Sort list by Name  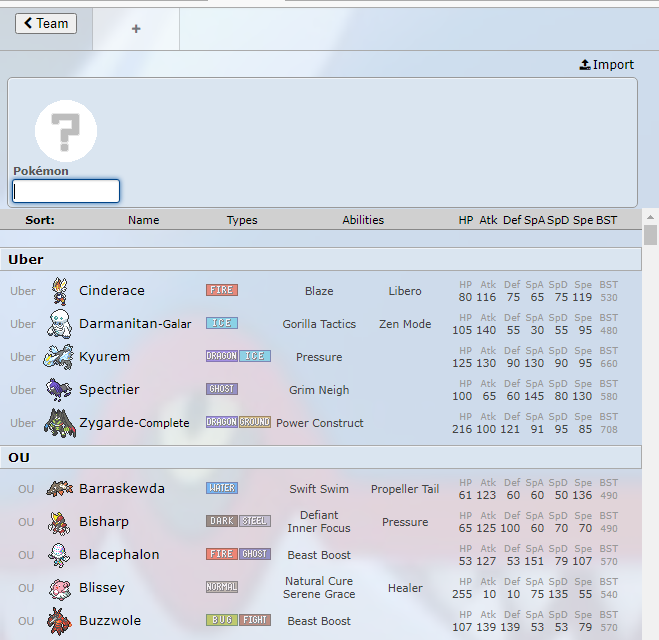[x=144, y=220]
